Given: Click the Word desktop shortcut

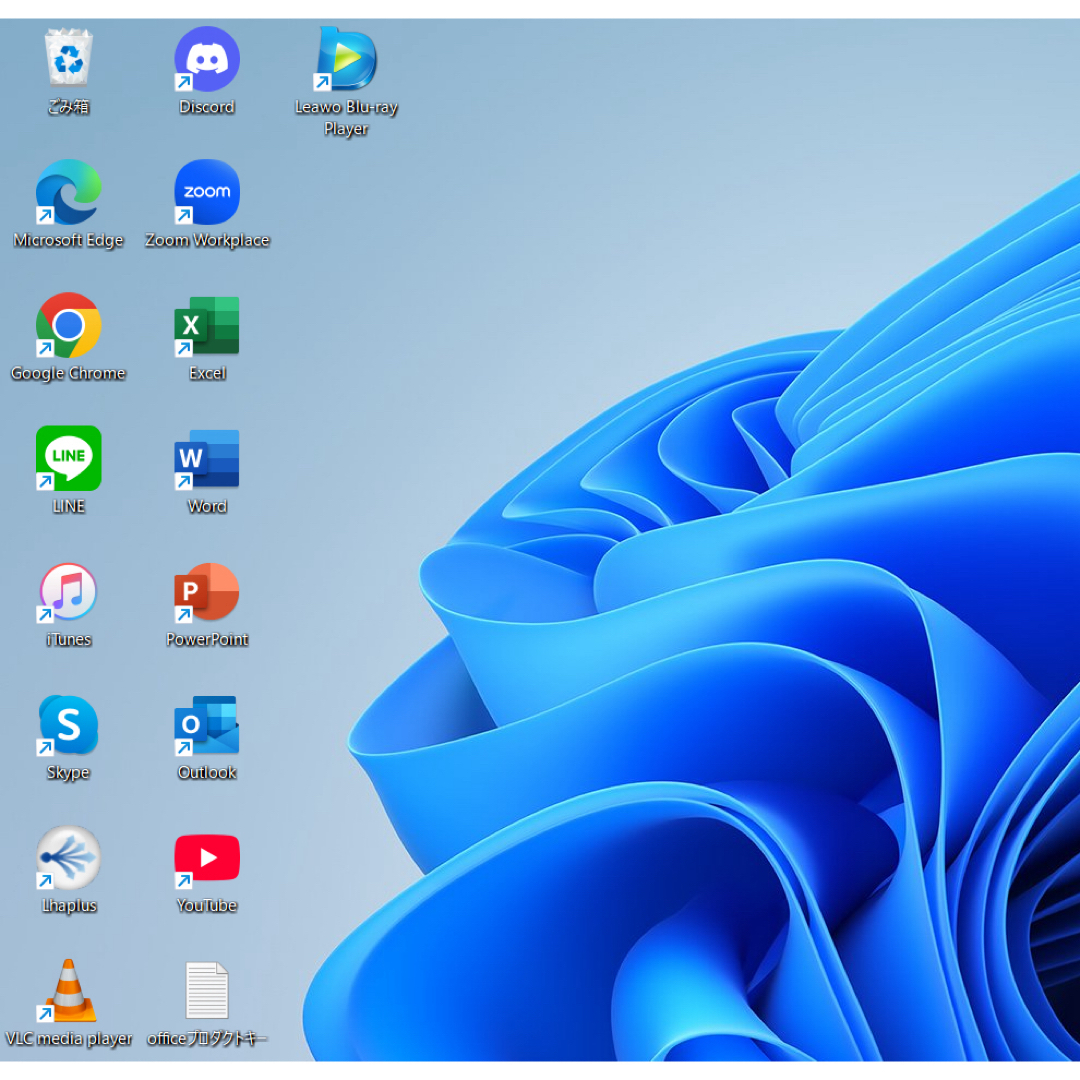Looking at the screenshot, I should 207,458.
